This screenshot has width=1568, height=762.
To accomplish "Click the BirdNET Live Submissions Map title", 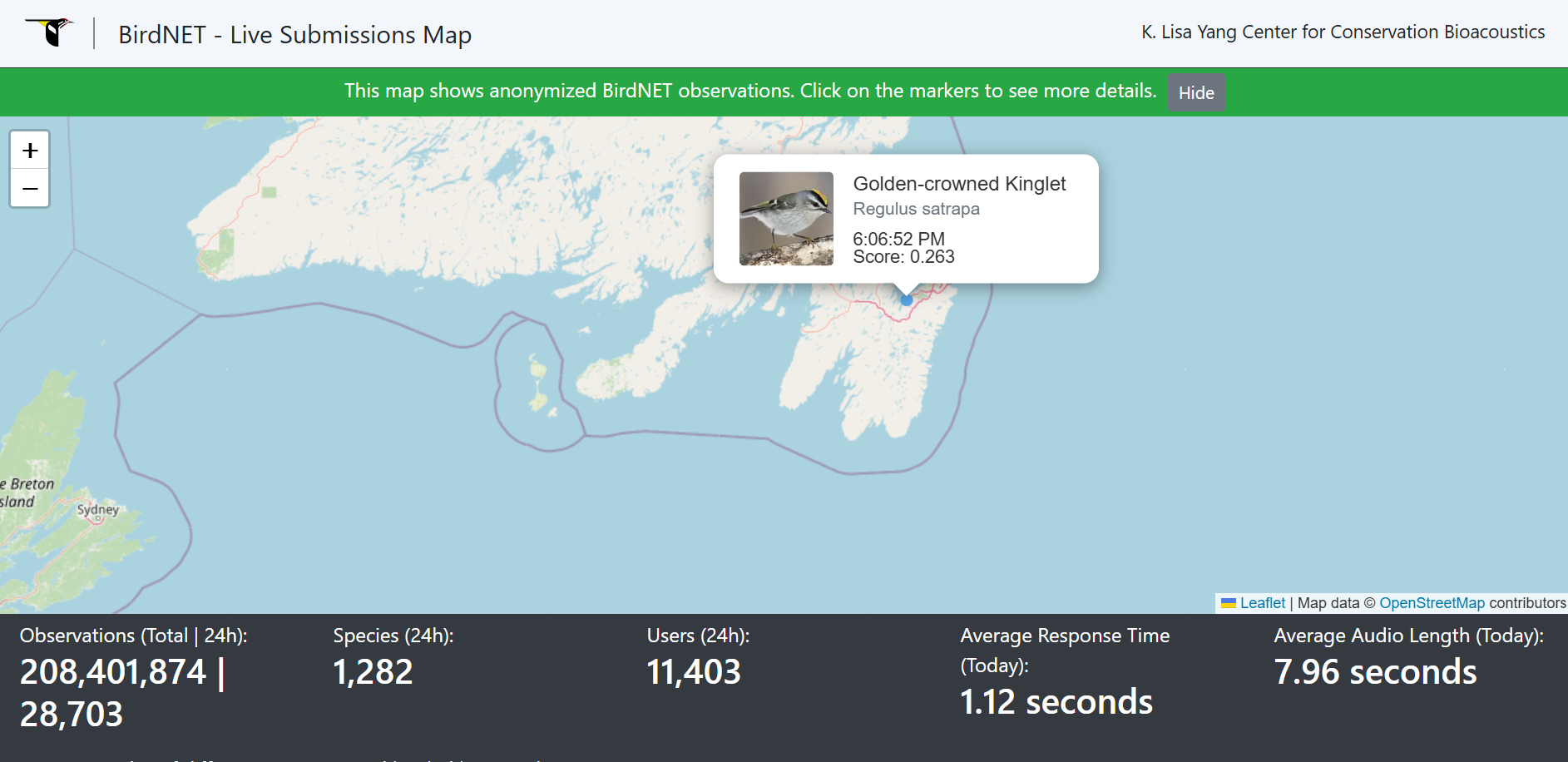I will (294, 35).
